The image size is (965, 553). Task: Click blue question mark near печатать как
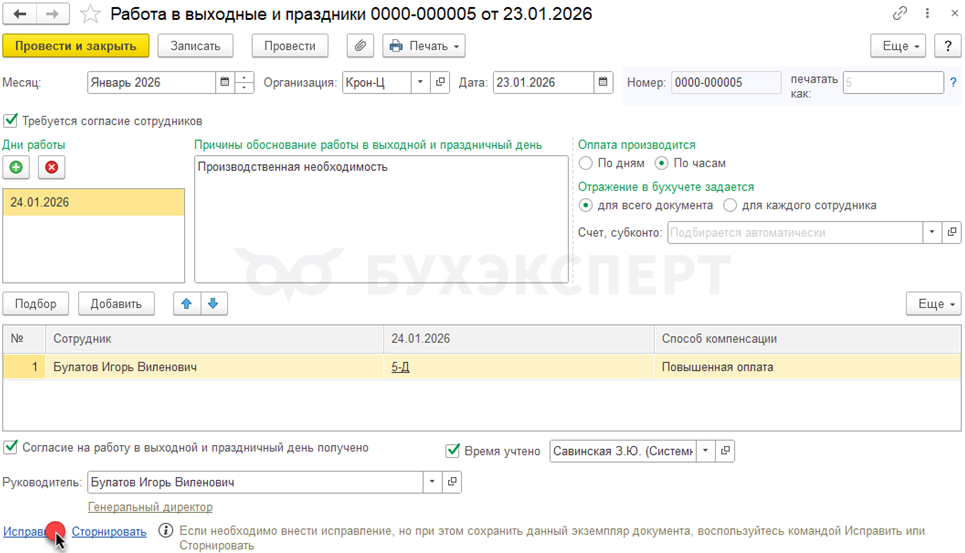tap(953, 82)
